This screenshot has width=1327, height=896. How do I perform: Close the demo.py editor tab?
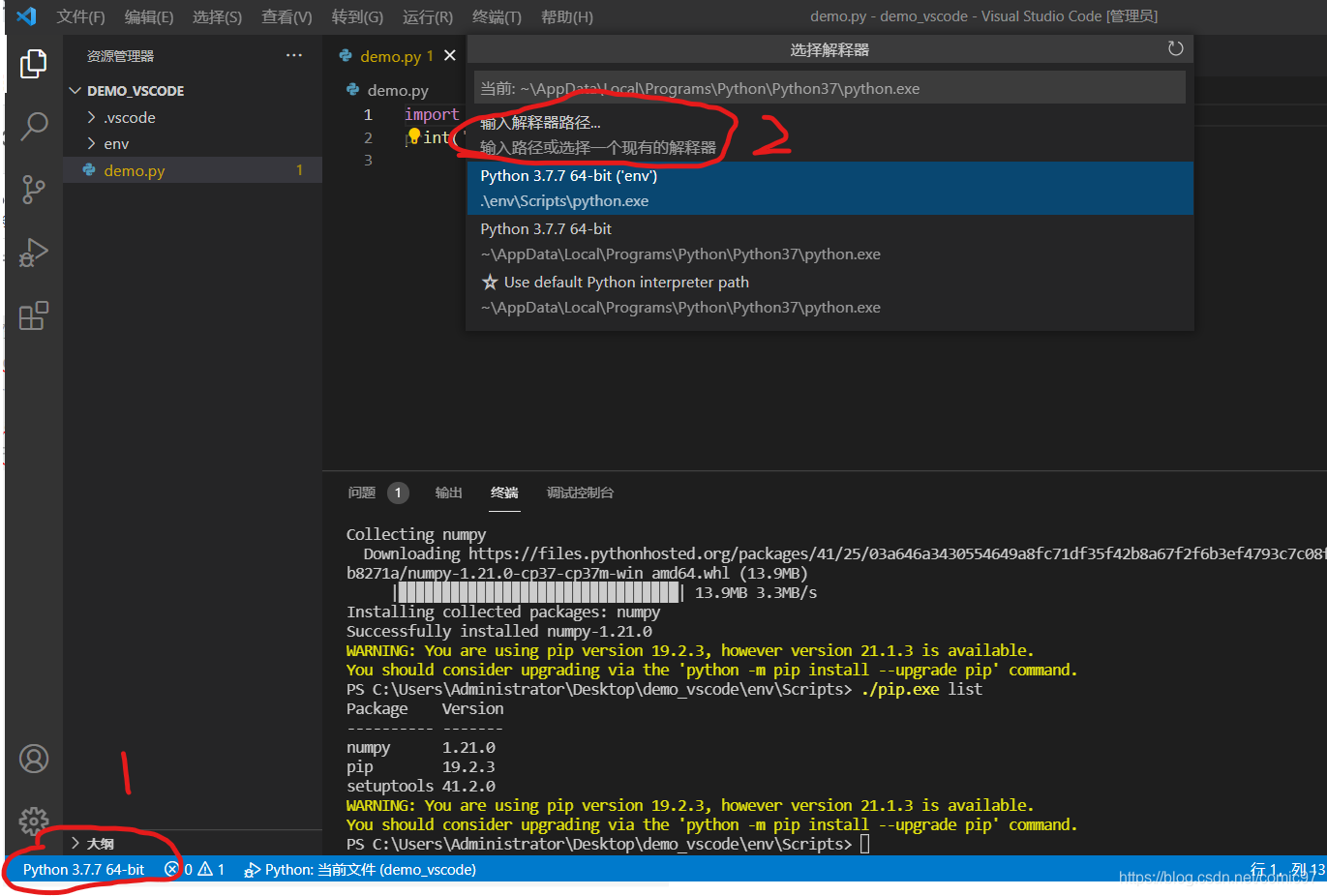pyautogui.click(x=450, y=56)
